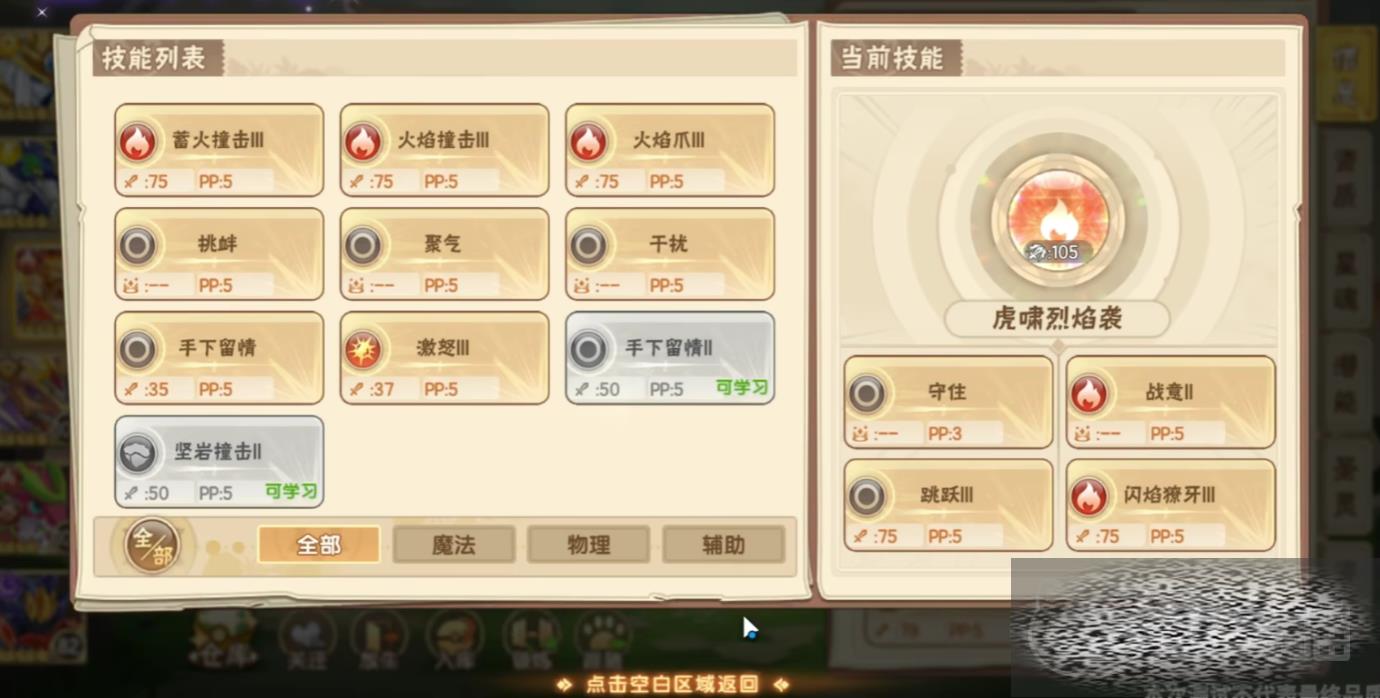Click the equipped 守住 skill slot
Image resolution: width=1380 pixels, height=698 pixels.
pos(949,402)
